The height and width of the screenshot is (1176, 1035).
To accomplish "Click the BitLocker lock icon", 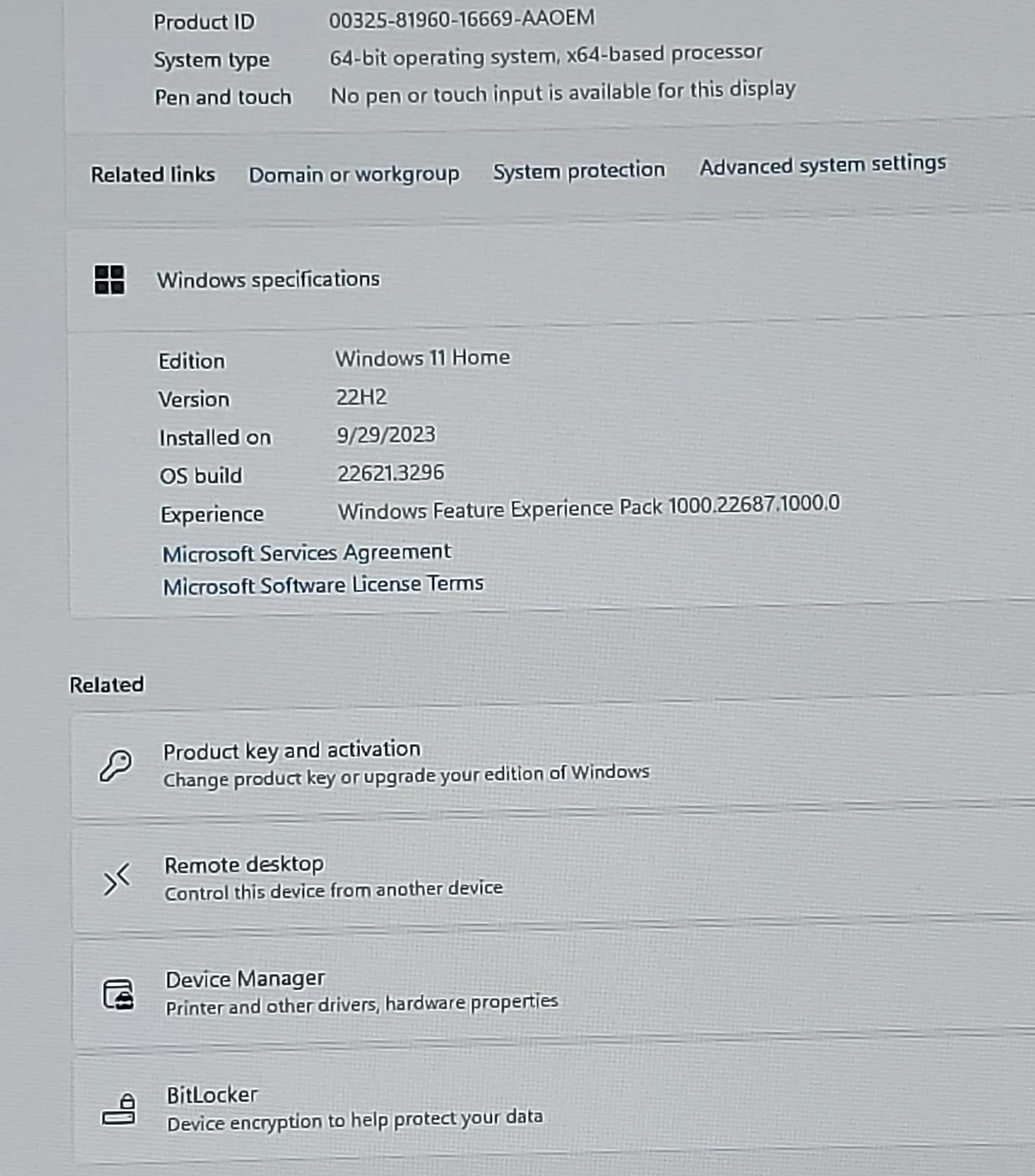I will (x=119, y=1109).
